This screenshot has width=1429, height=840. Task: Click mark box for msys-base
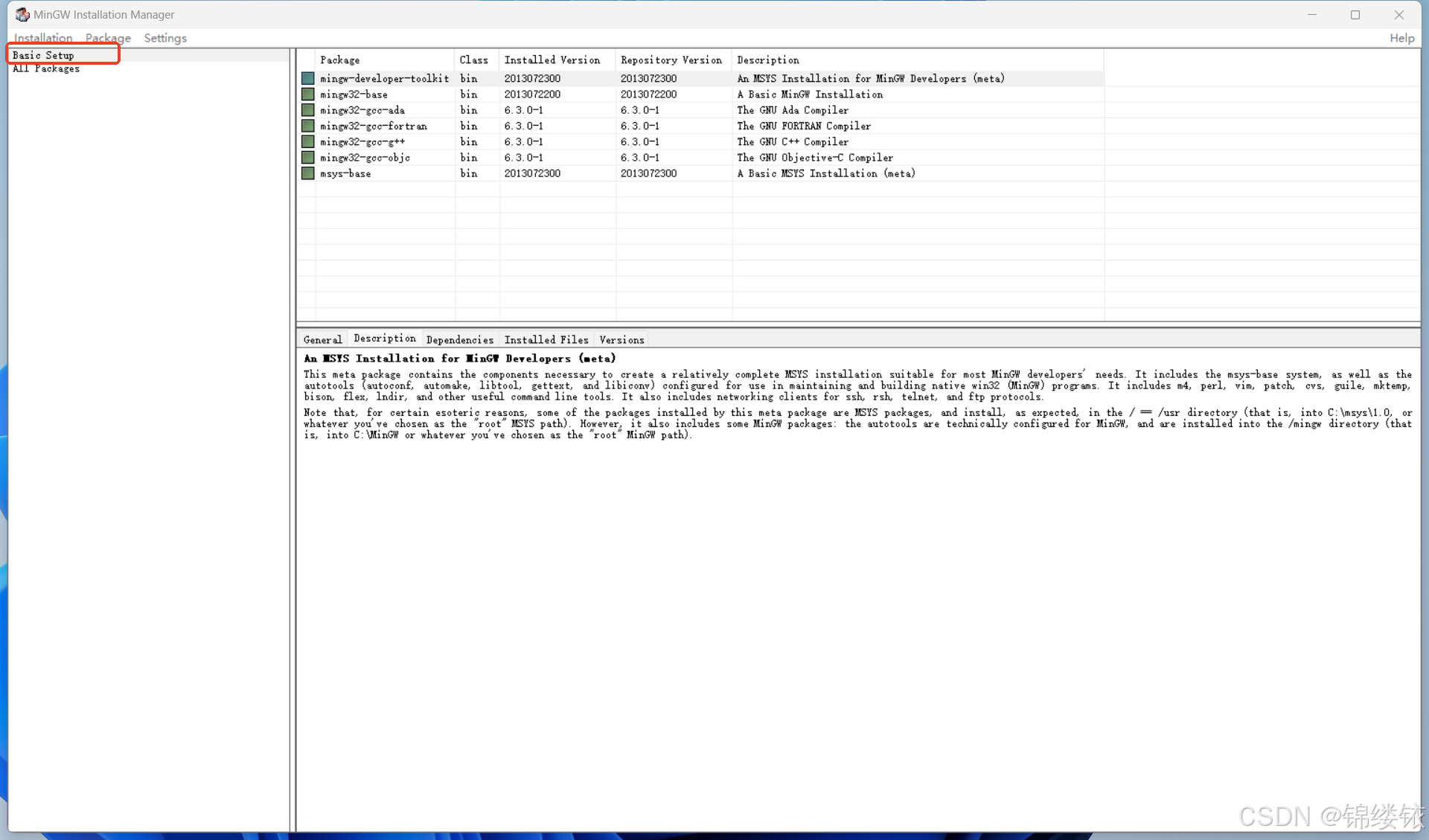307,173
